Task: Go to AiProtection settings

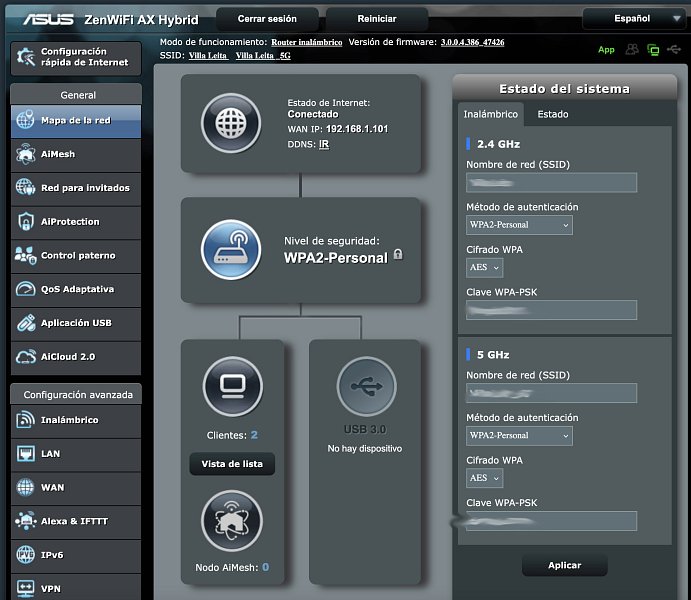Action: click(x=76, y=222)
